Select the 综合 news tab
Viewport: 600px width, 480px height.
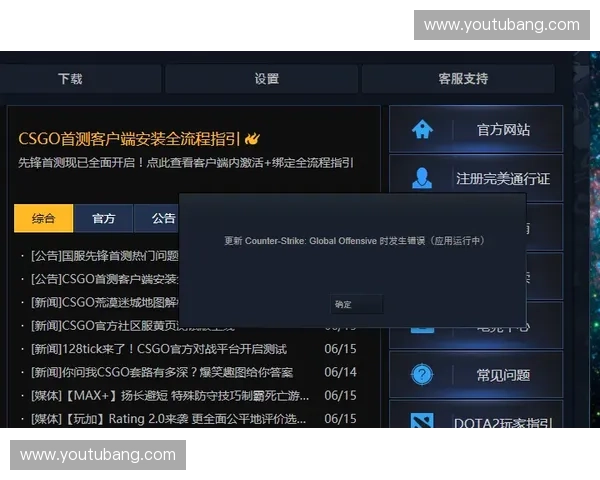43,218
